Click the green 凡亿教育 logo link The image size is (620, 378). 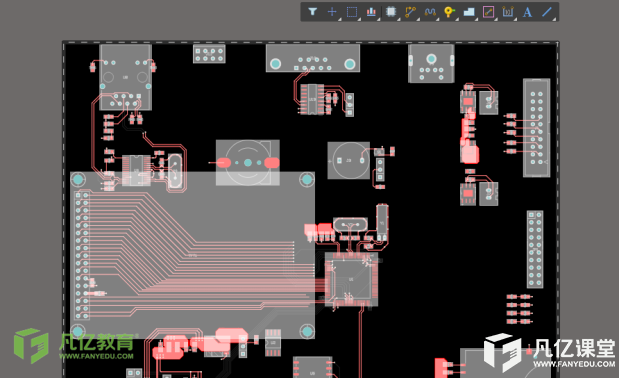[76, 345]
